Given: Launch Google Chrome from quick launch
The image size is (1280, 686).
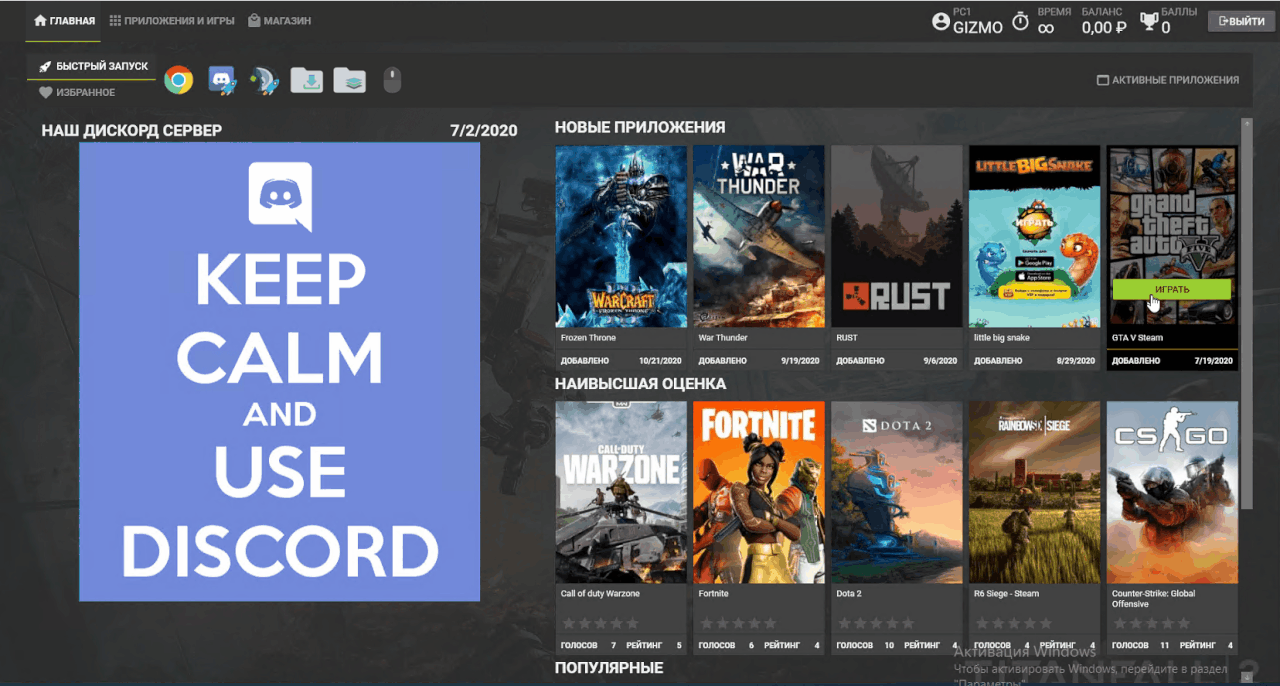Looking at the screenshot, I should point(179,80).
